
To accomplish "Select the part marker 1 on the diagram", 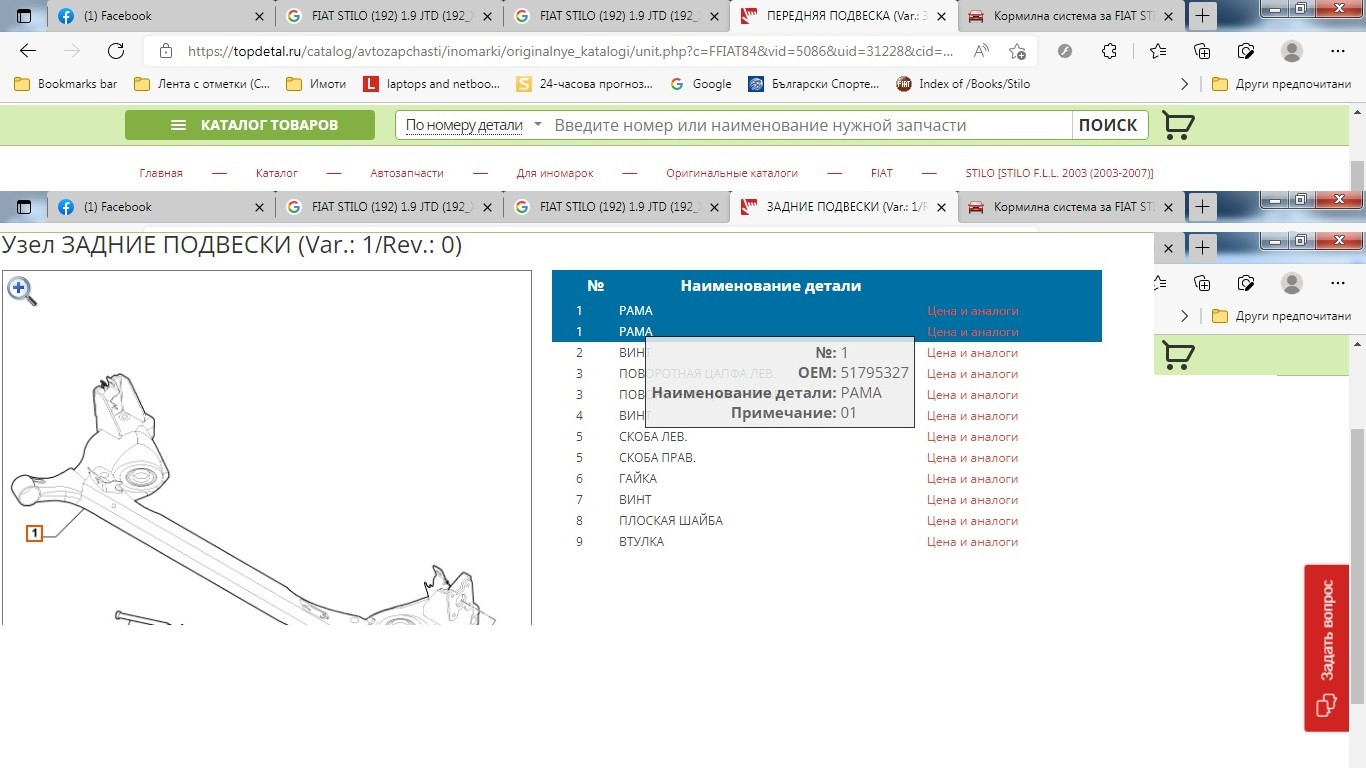I will [x=34, y=533].
